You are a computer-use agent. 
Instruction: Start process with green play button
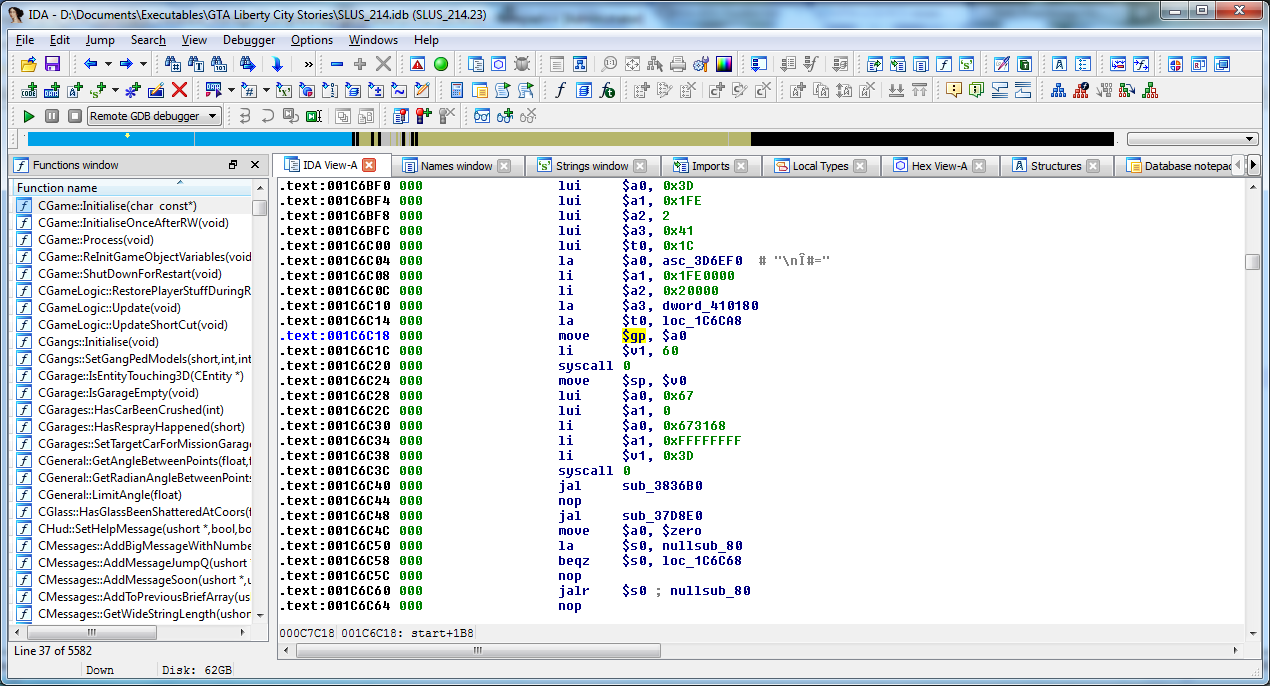pyautogui.click(x=29, y=116)
